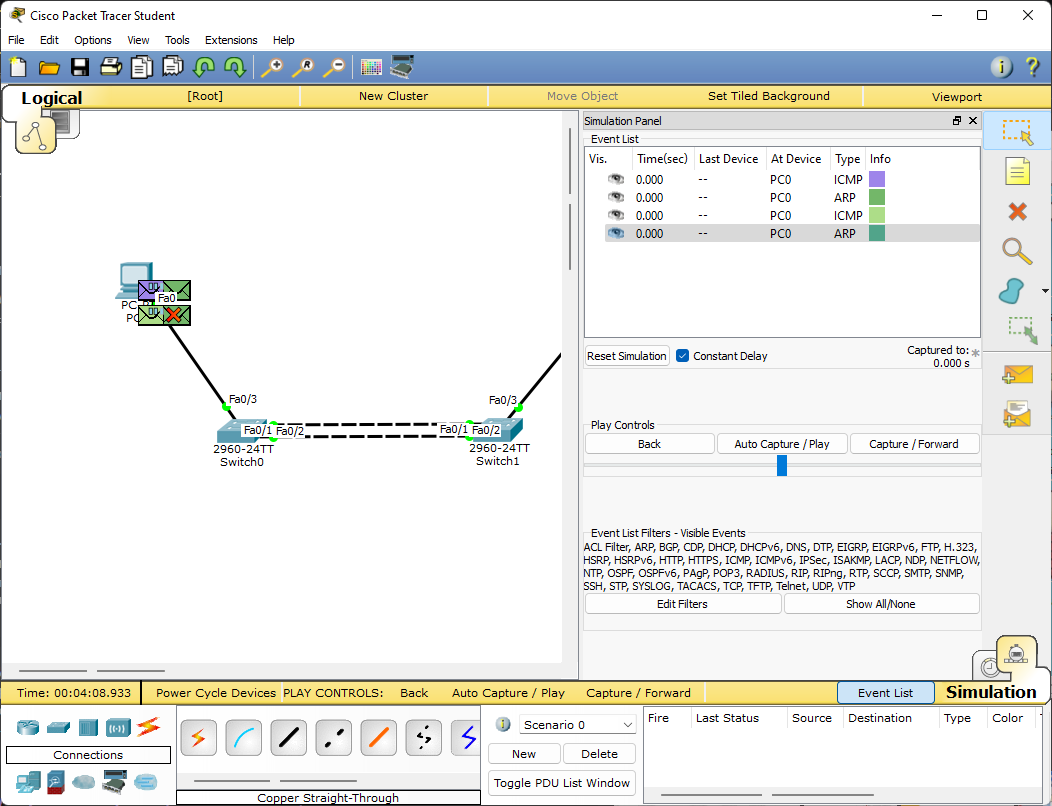Zoom out with the minus magnifier

coord(333,67)
